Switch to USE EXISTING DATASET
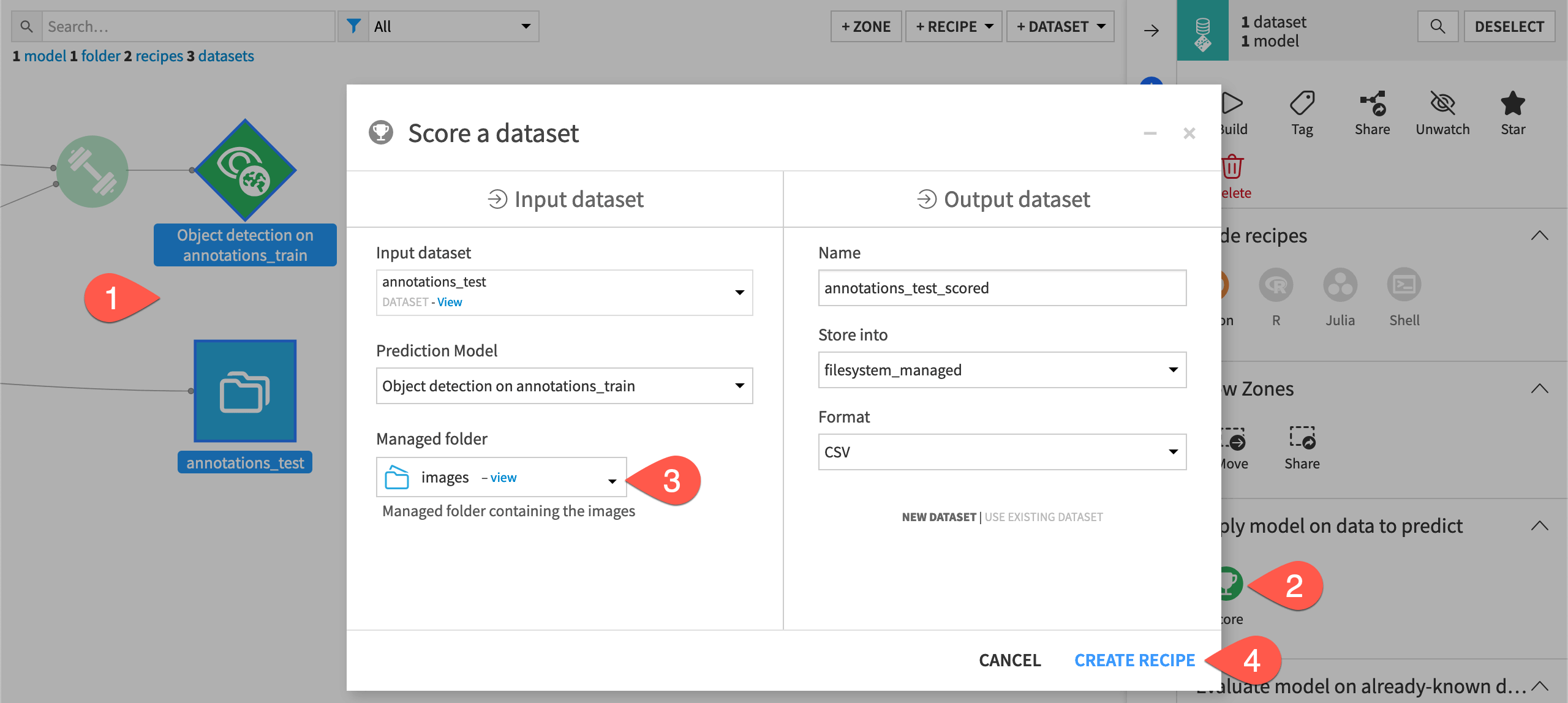Image resolution: width=1568 pixels, height=703 pixels. [x=1044, y=517]
